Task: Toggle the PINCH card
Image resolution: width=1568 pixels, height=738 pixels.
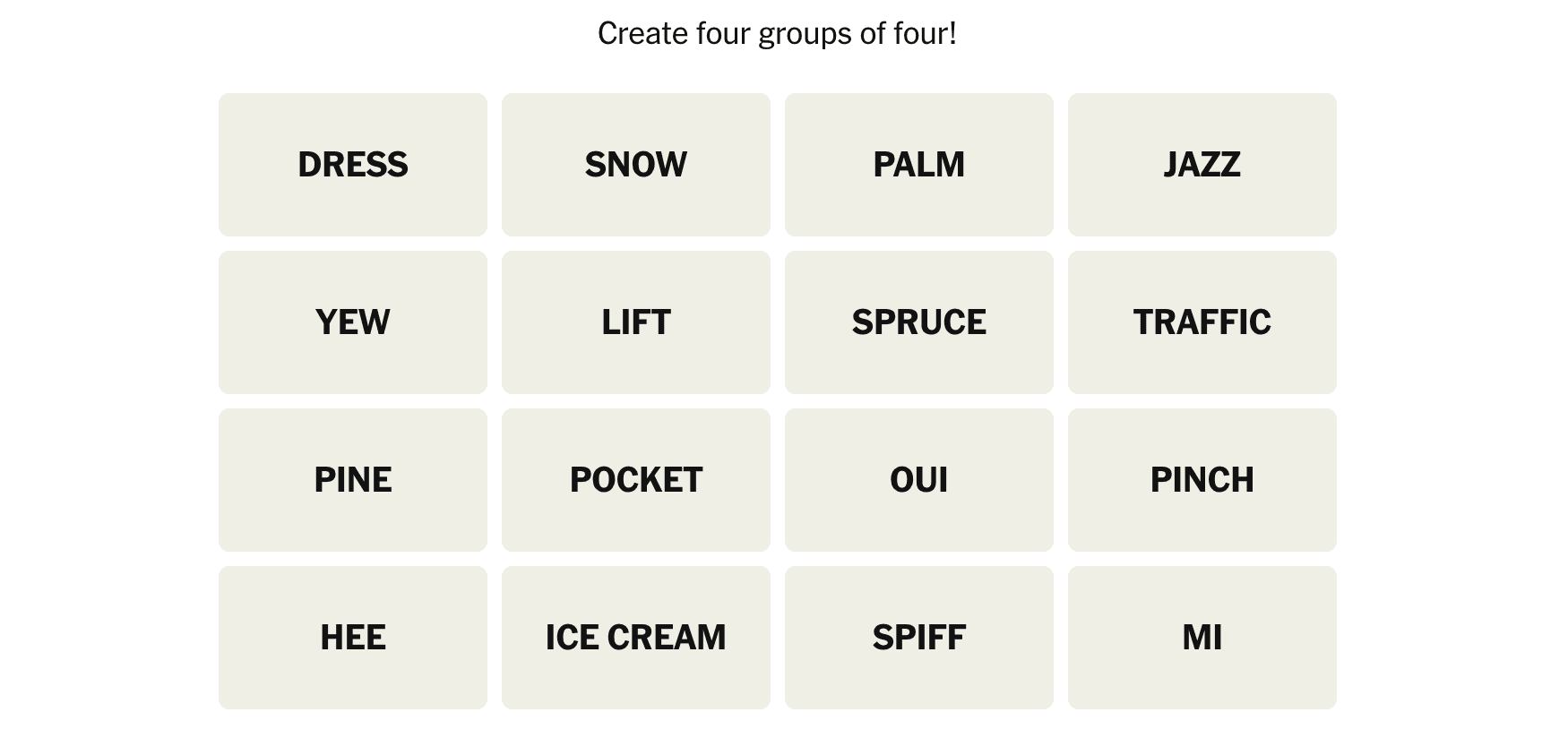Action: 1202,480
